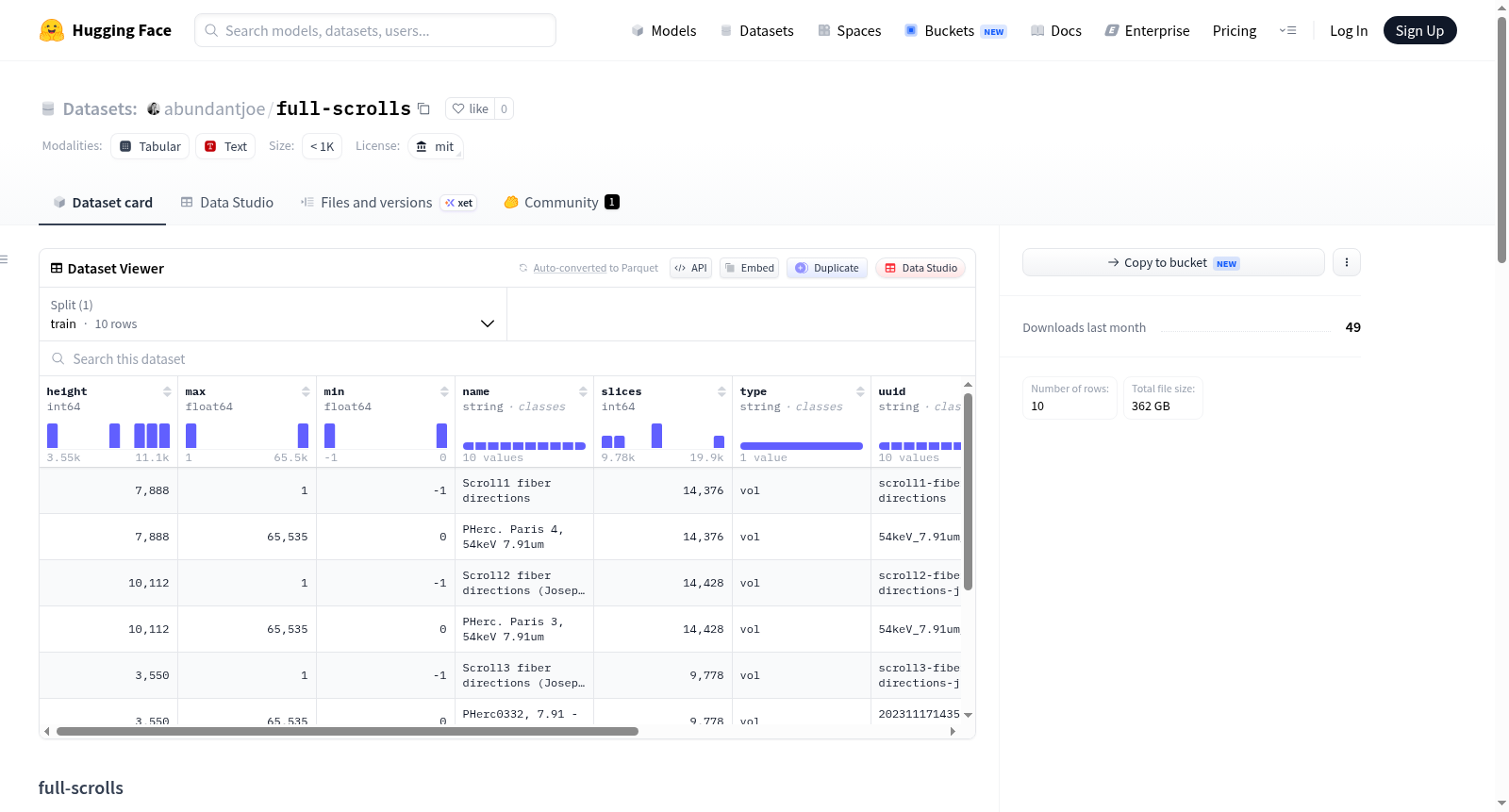Open Docs

click(1055, 30)
